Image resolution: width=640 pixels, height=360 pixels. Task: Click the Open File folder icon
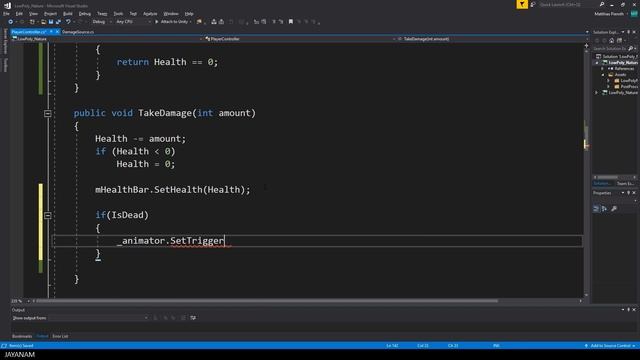point(44,22)
